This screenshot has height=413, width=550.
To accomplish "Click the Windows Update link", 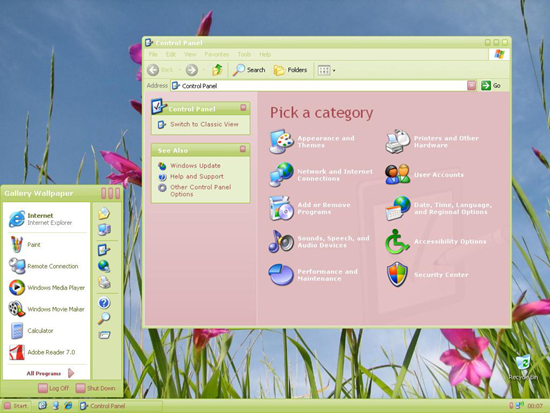I will tap(195, 166).
